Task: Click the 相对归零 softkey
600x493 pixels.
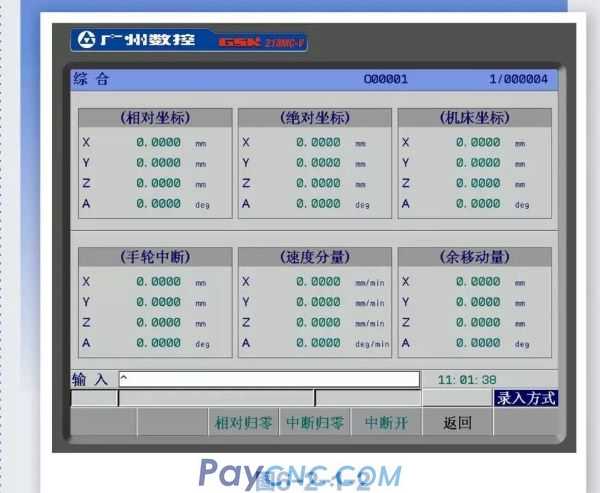Action: coord(244,423)
